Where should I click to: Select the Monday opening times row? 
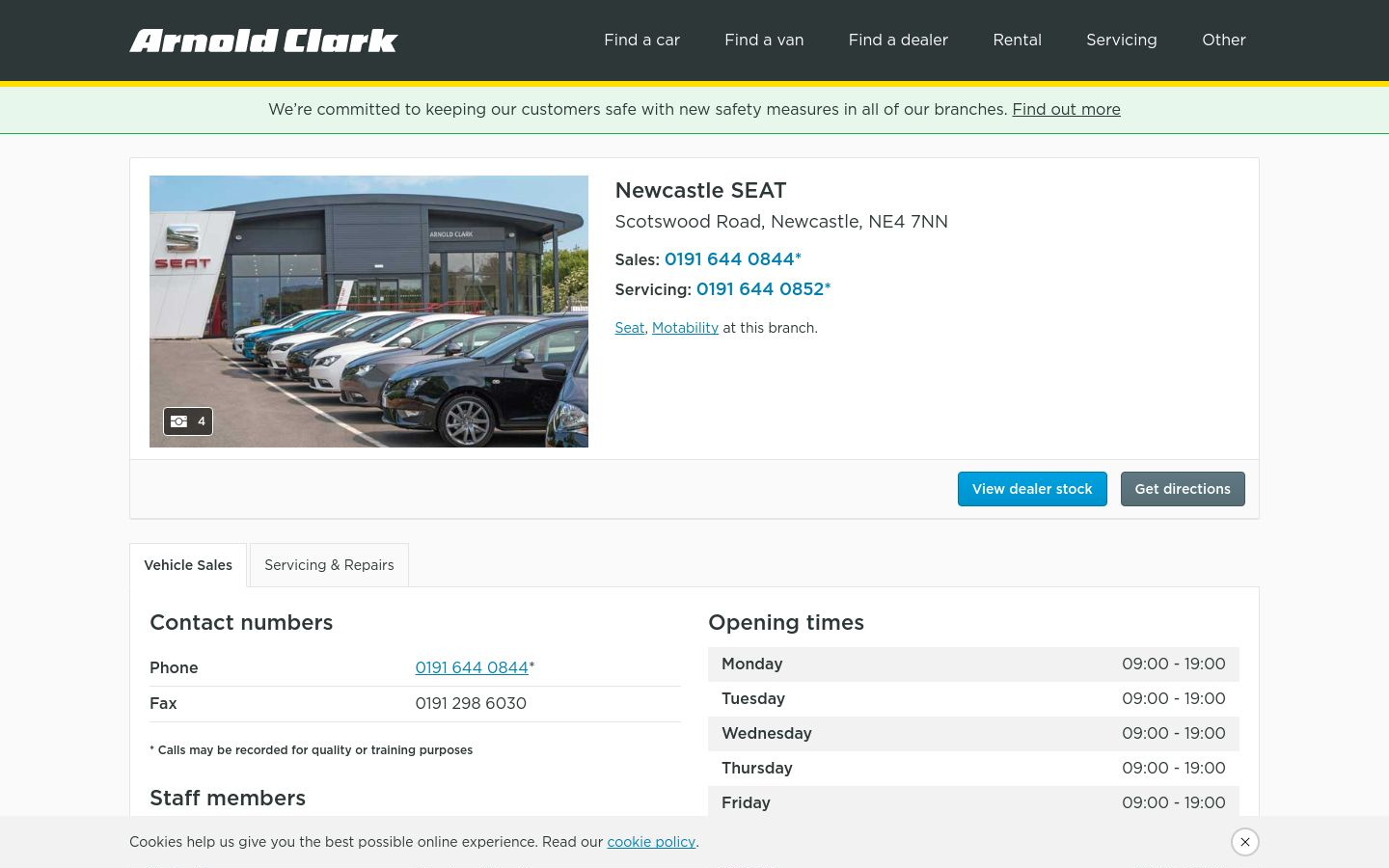pyautogui.click(x=973, y=664)
